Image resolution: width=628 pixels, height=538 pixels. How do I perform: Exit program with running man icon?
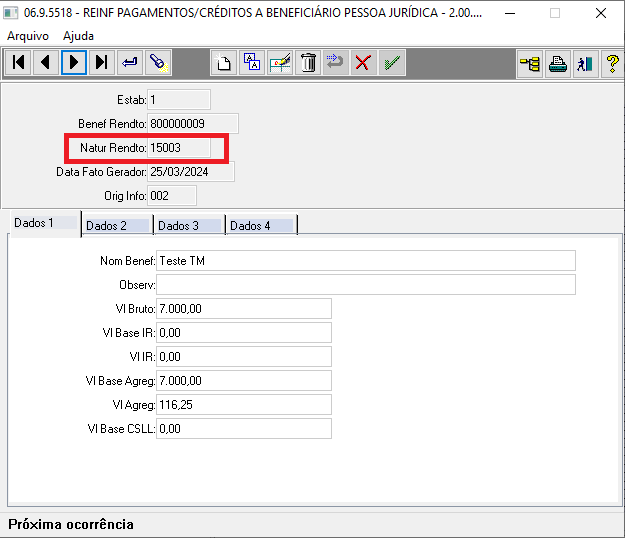586,64
